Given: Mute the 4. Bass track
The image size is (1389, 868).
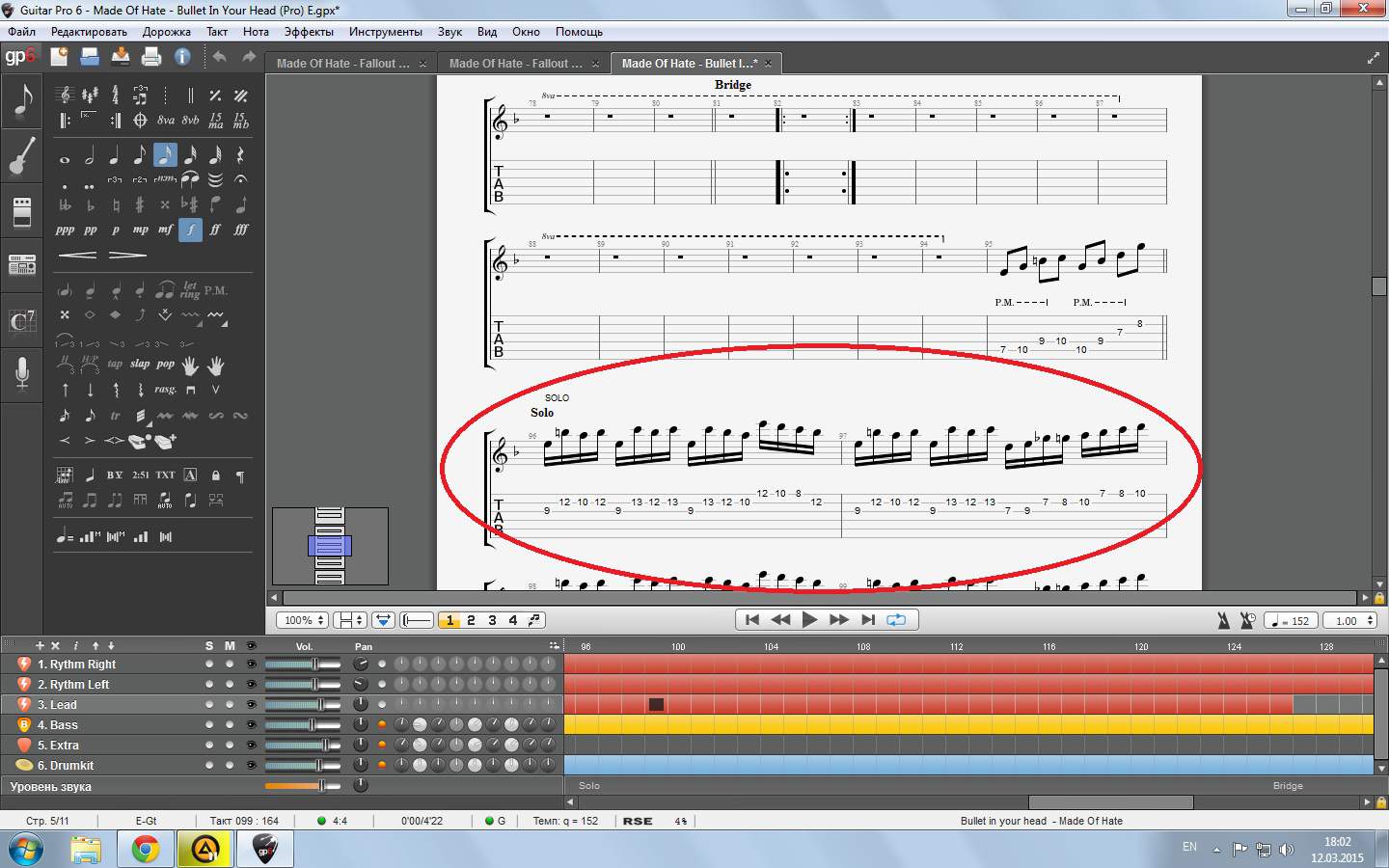Looking at the screenshot, I should [230, 725].
